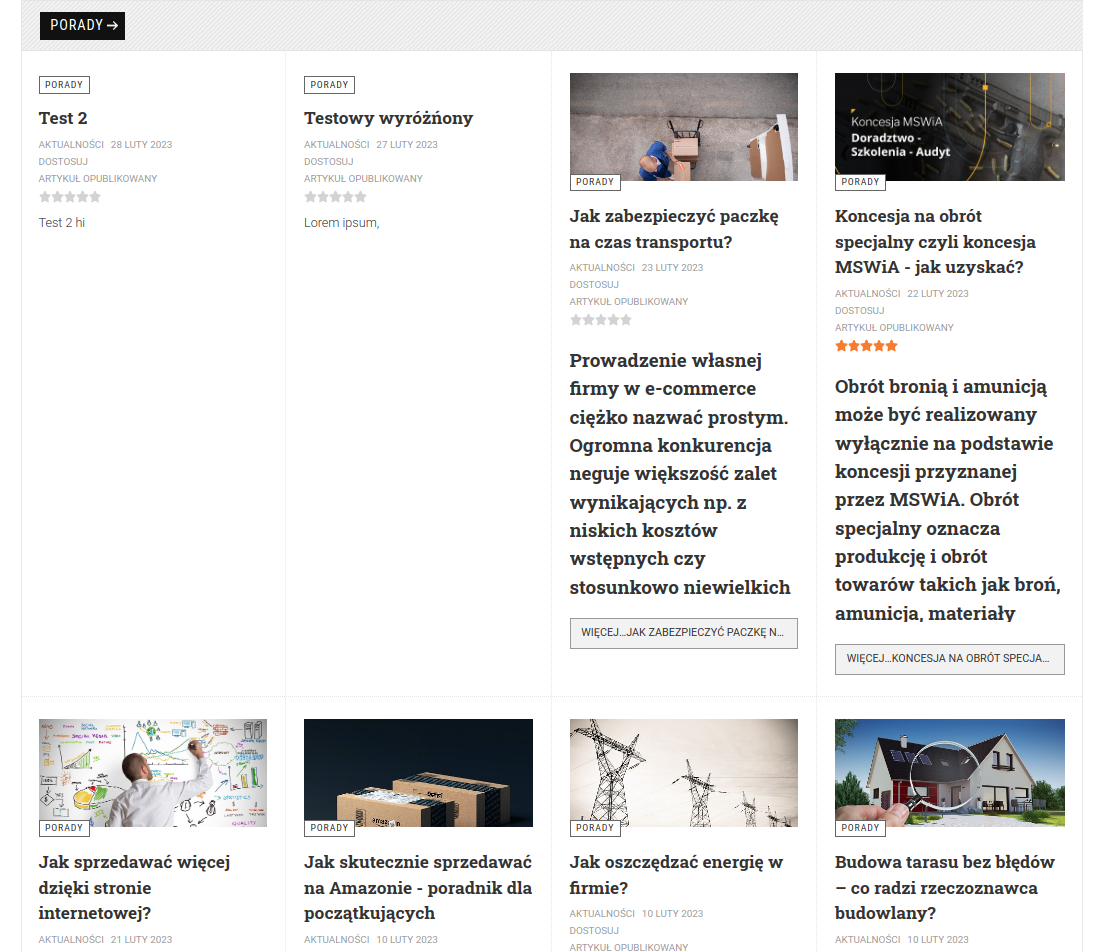Open the house with magnifier thumbnail
Viewport: 1095px width, 952px height.
pos(950,772)
